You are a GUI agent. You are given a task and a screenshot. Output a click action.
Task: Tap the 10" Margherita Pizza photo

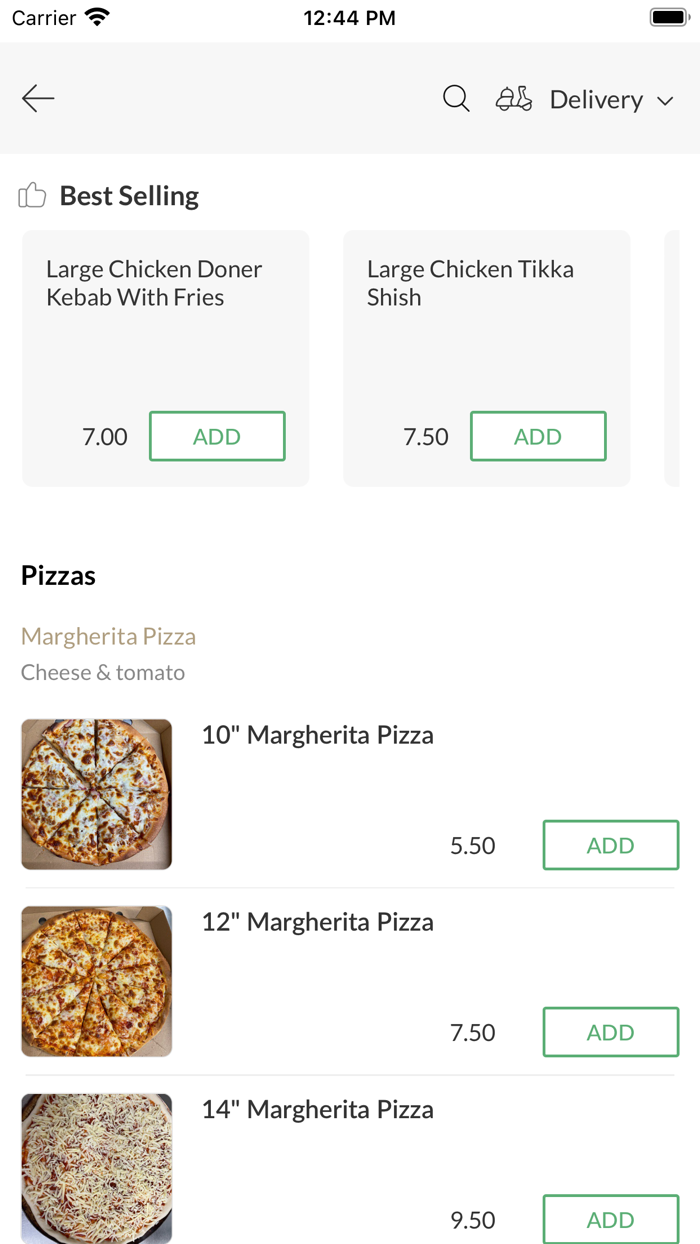[96, 793]
